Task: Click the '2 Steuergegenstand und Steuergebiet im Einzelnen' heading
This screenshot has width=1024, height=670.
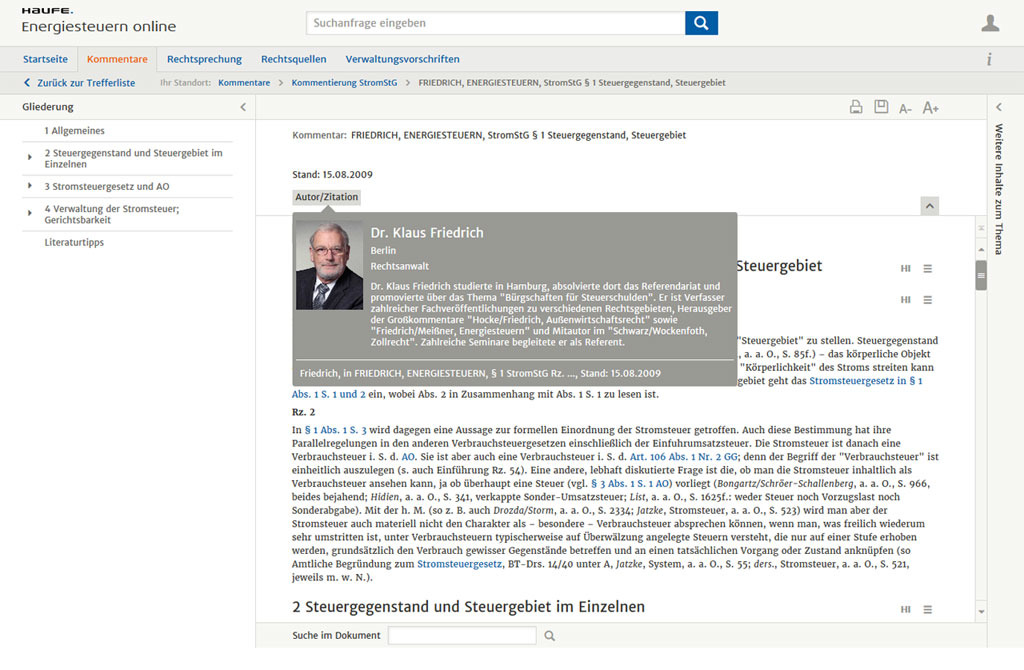Action: (x=468, y=607)
